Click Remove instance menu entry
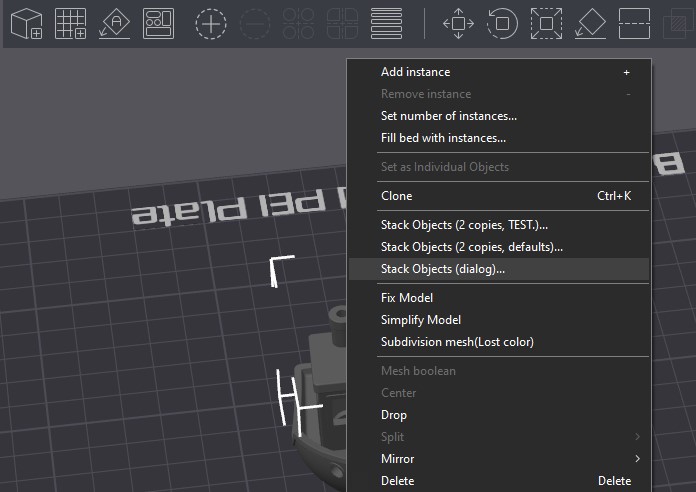Image resolution: width=696 pixels, height=492 pixels. 499,94
